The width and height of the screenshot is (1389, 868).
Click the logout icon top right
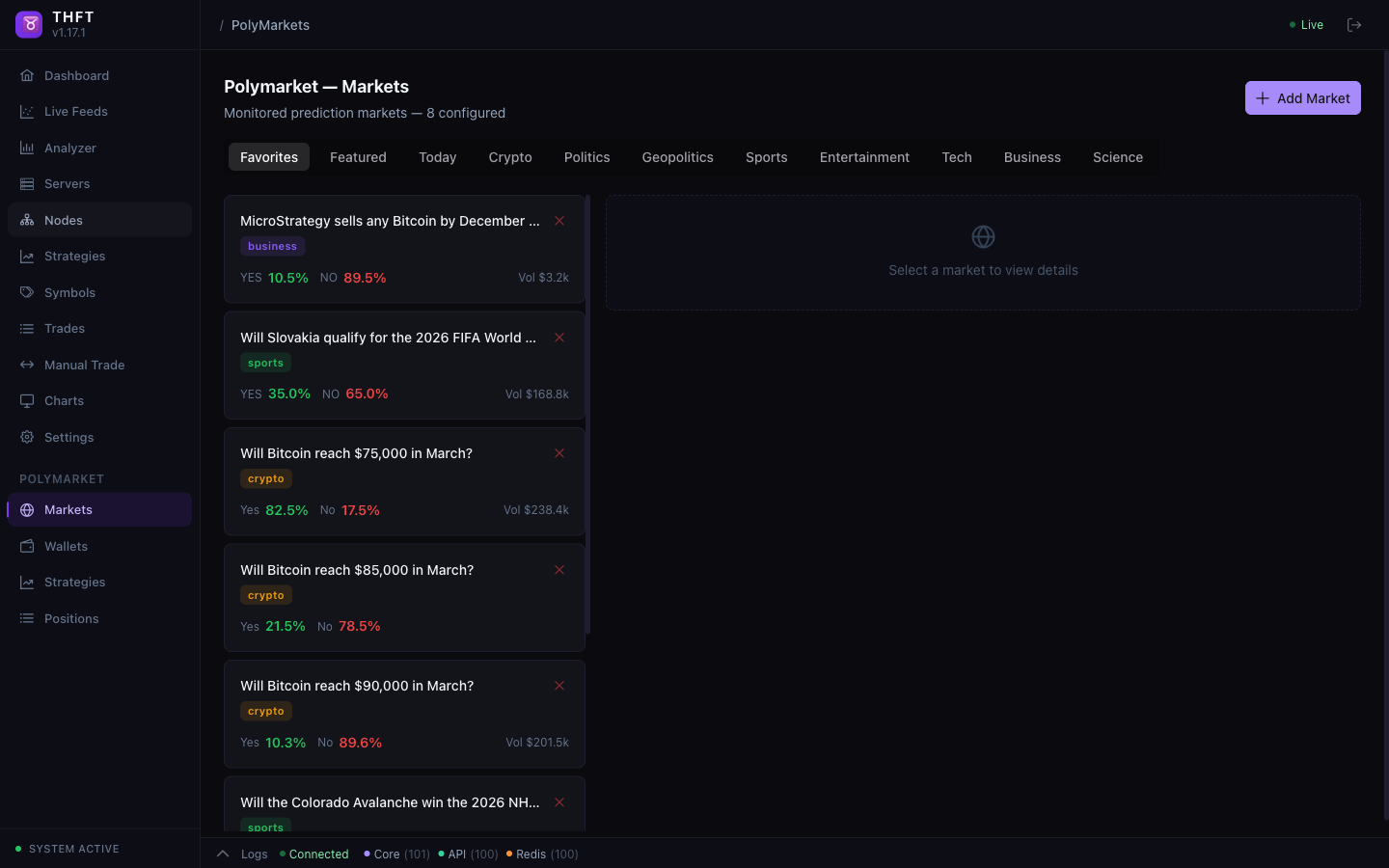[x=1354, y=24]
